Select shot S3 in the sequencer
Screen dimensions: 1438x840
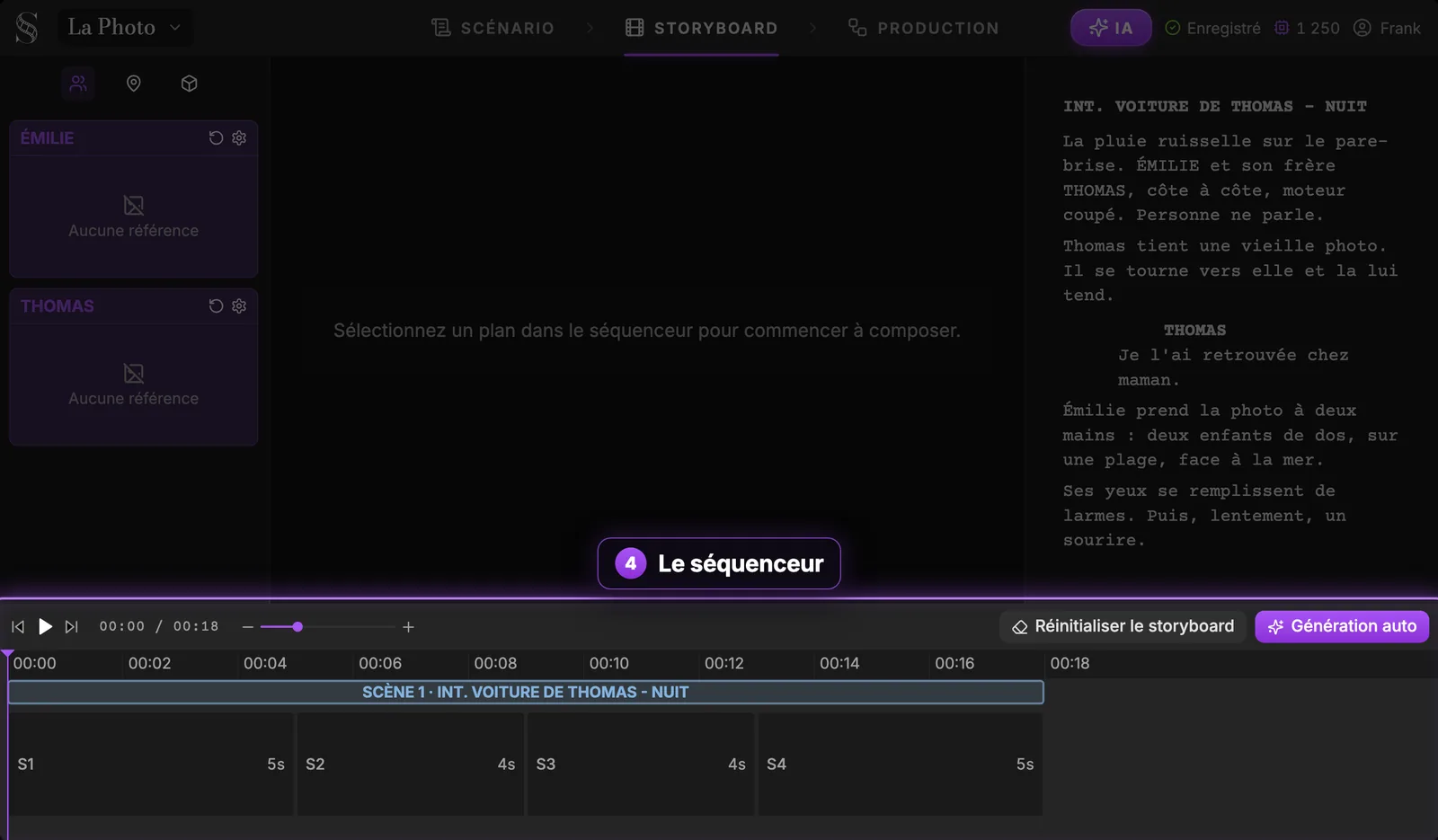click(x=641, y=765)
